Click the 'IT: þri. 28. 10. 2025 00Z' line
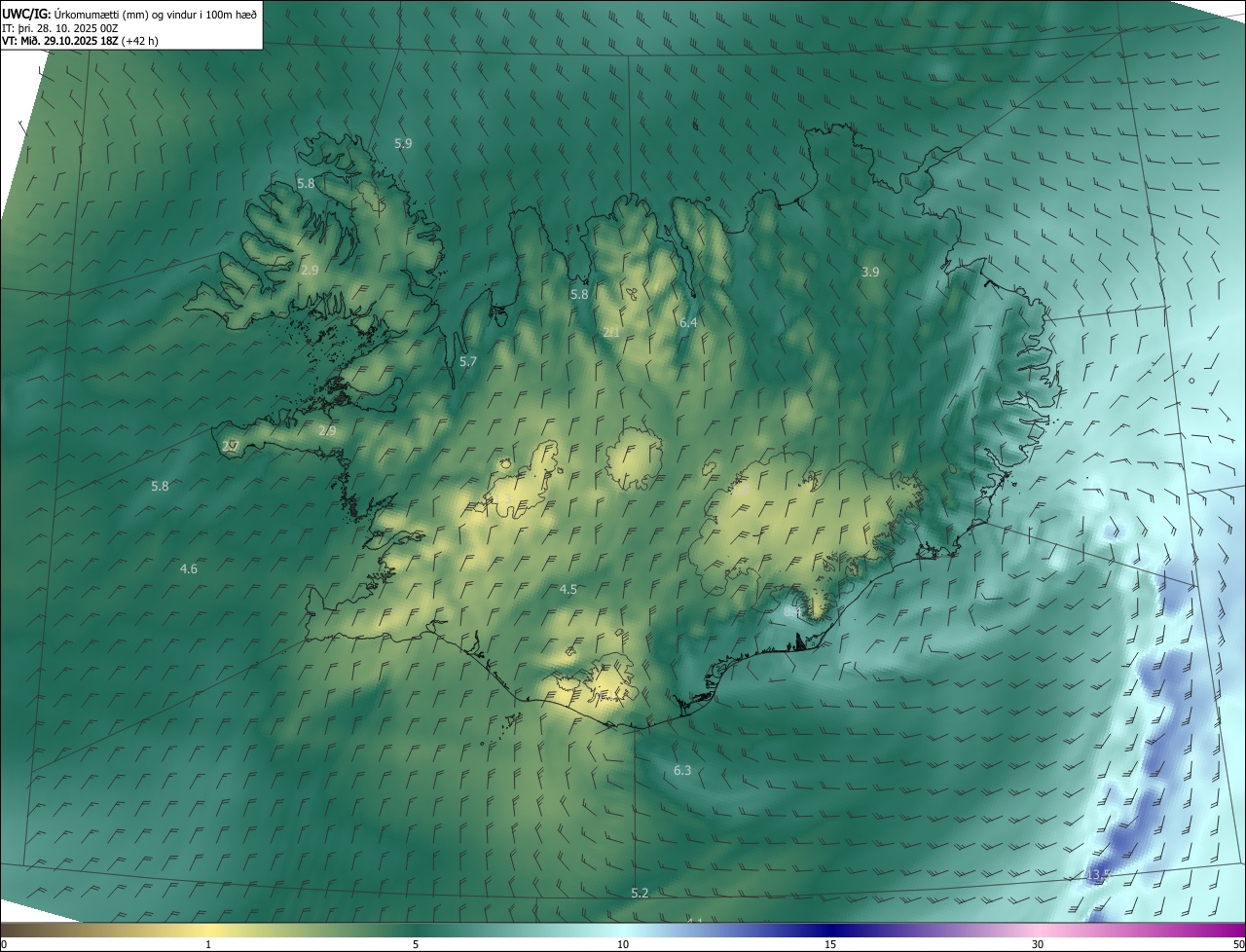This screenshot has width=1246, height=952. [60, 27]
